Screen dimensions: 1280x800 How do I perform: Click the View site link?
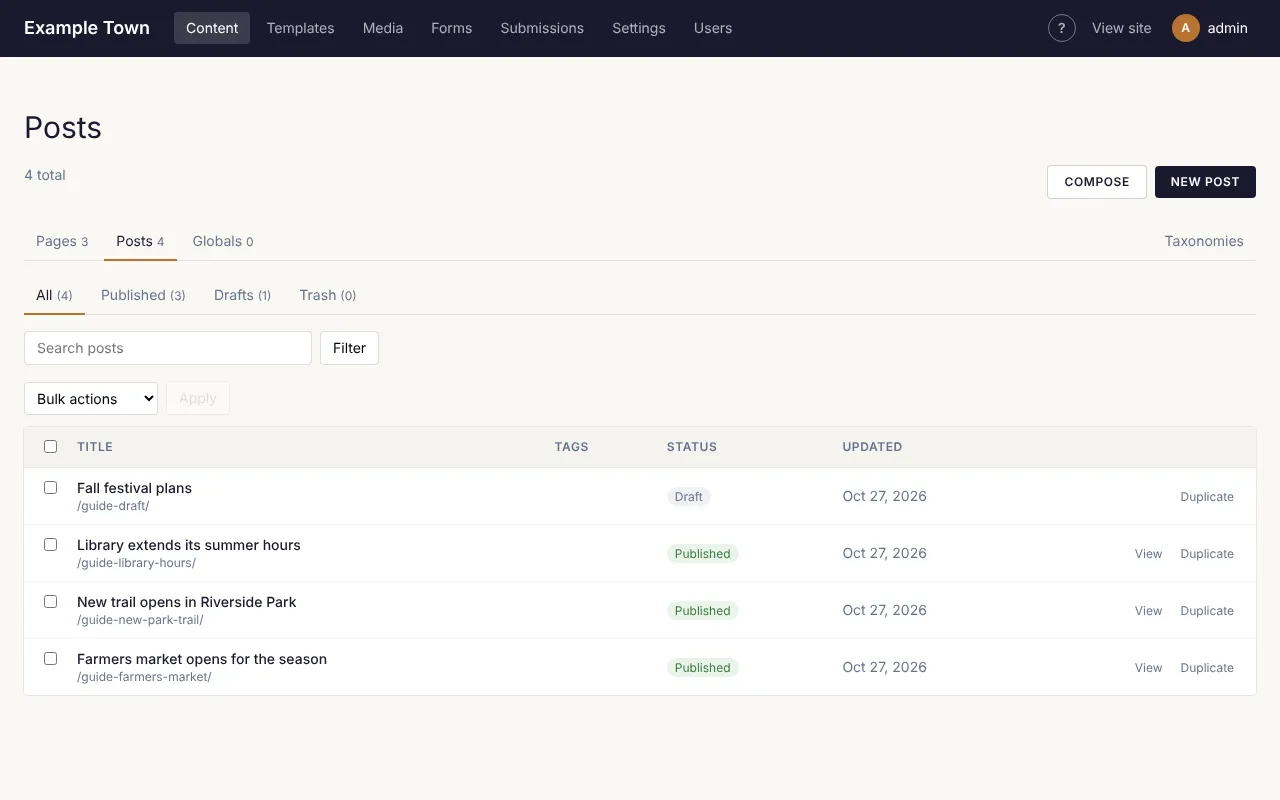tap(1121, 28)
